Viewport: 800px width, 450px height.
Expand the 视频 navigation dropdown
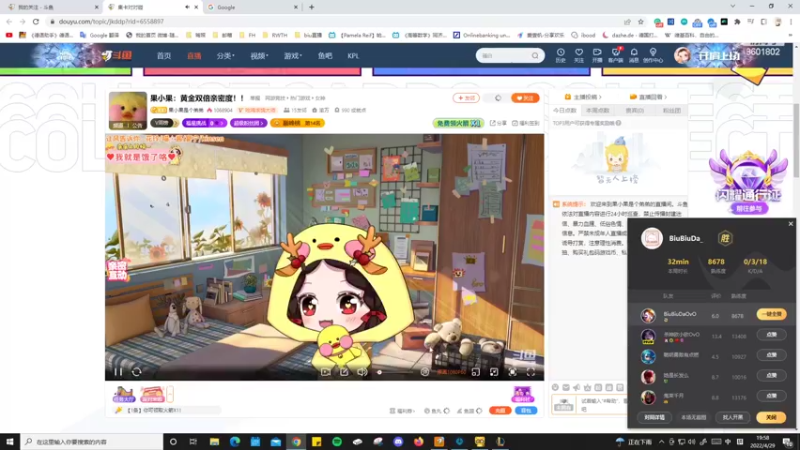[259, 56]
